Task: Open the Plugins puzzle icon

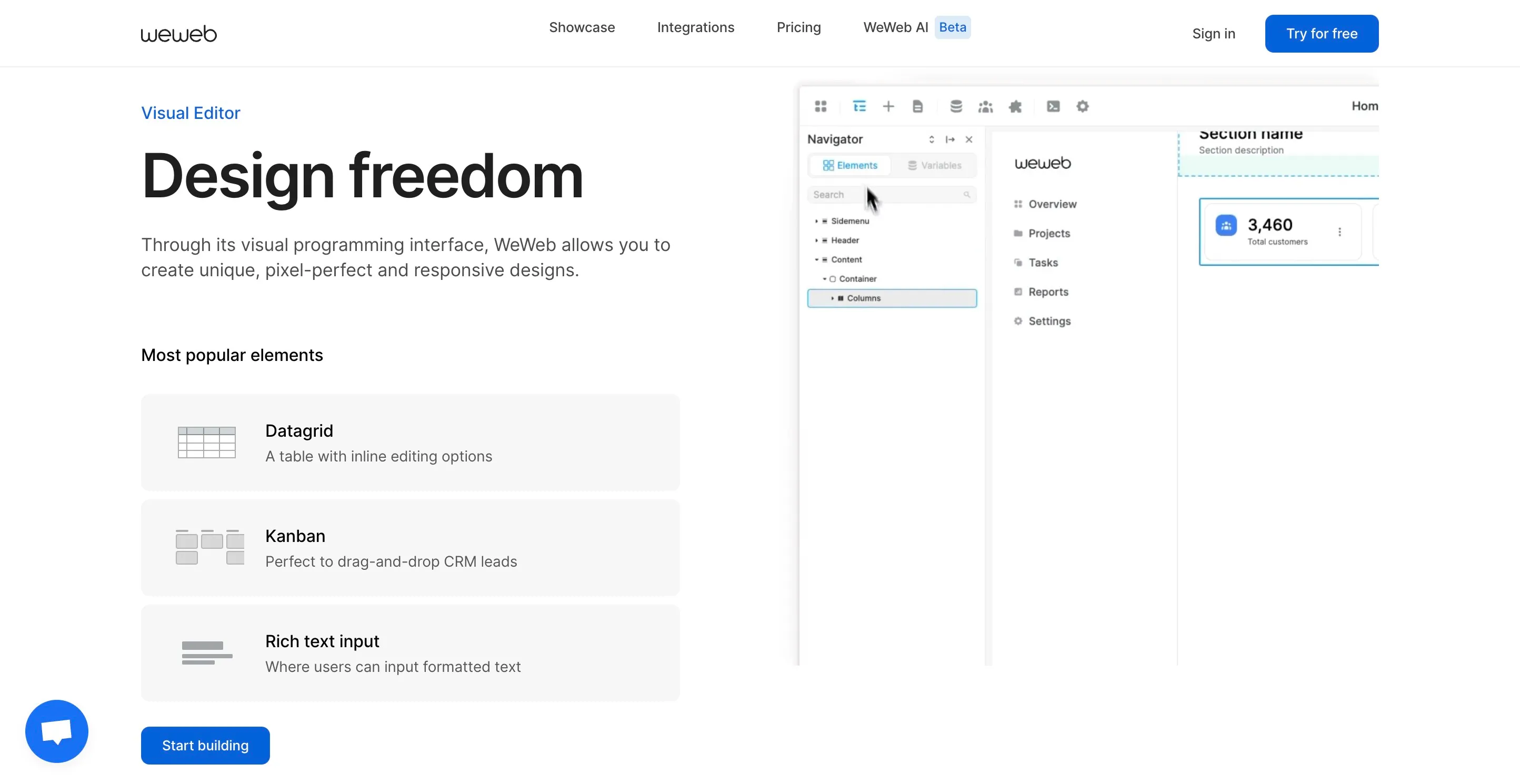Action: coord(1015,106)
